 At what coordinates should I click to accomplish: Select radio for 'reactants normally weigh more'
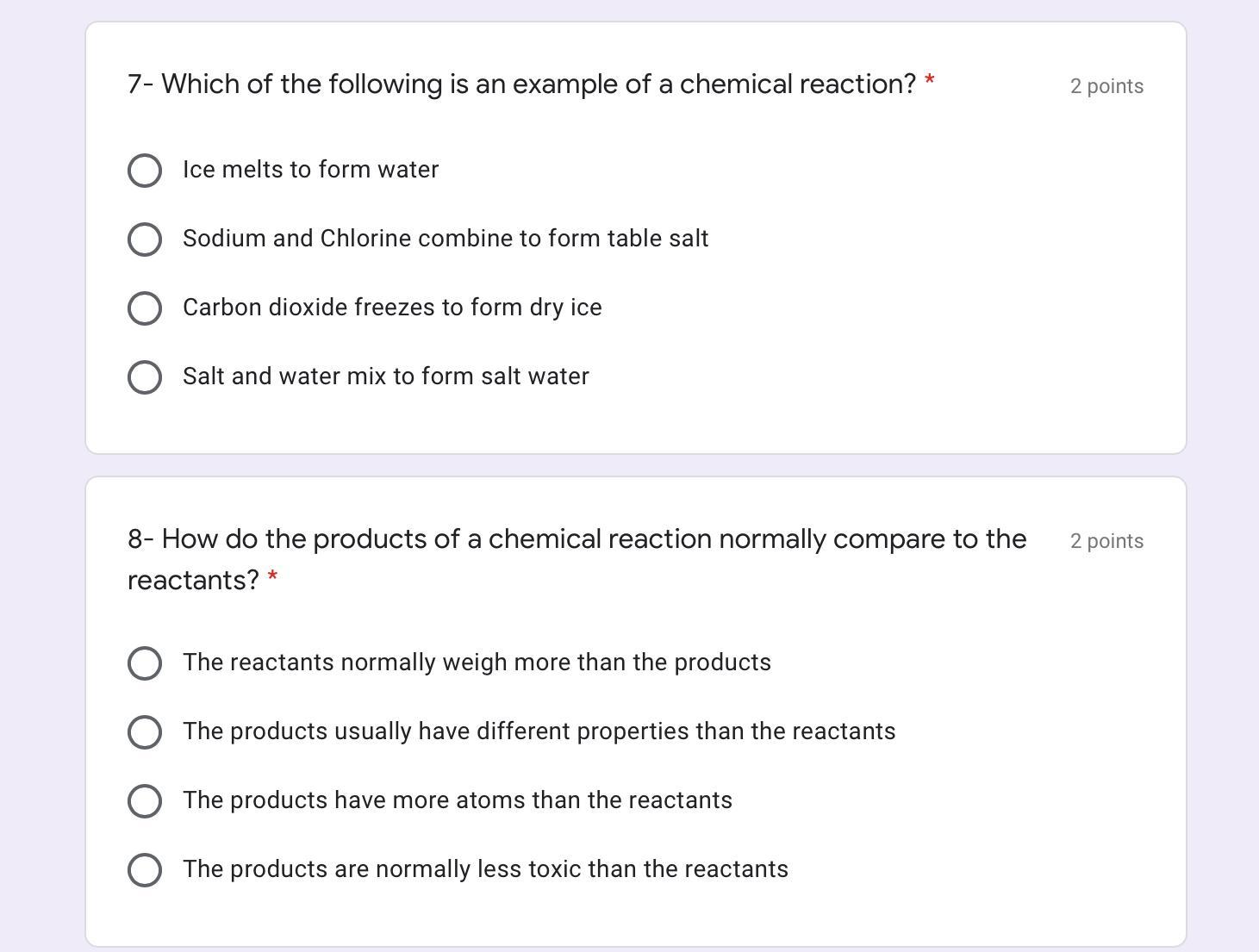pos(145,663)
